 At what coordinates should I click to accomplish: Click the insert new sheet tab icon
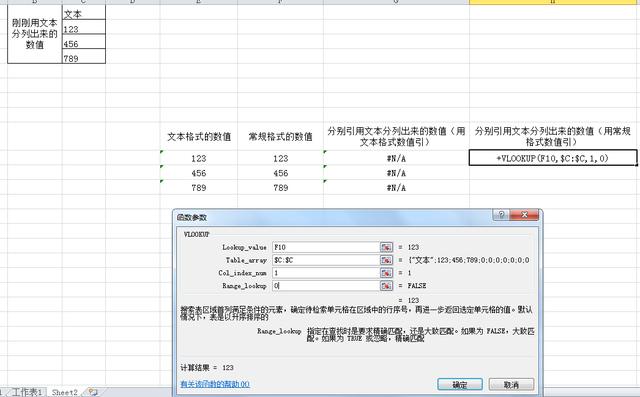(93, 393)
